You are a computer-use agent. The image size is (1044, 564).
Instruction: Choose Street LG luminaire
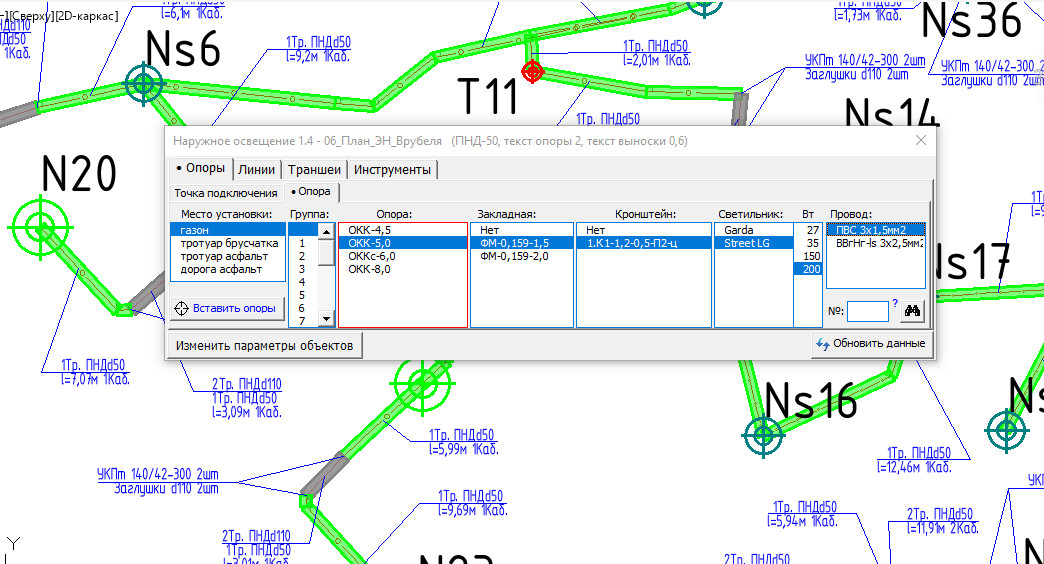point(754,243)
